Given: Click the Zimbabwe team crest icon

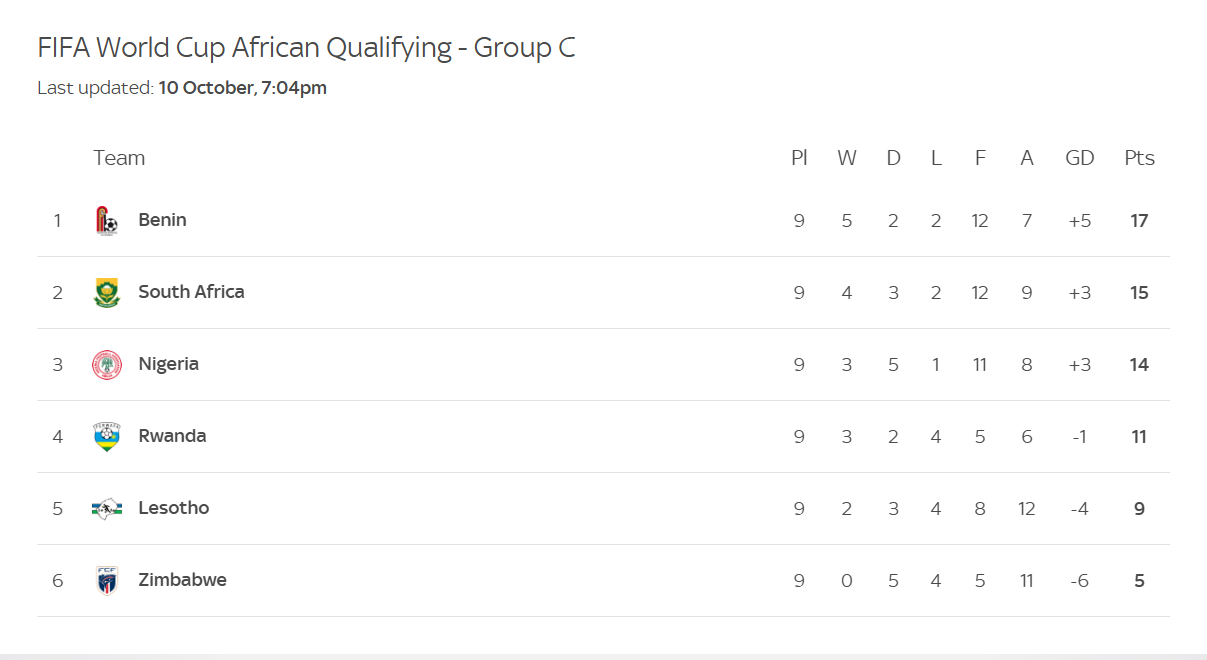Looking at the screenshot, I should [106, 580].
